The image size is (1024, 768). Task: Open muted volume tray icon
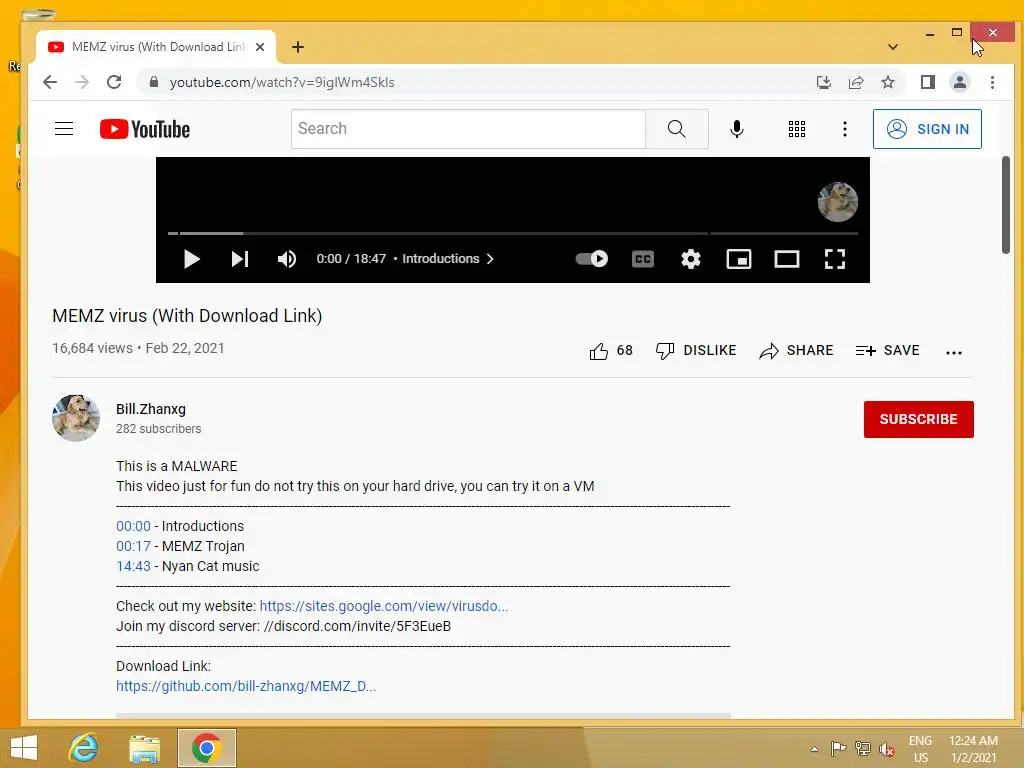pos(887,749)
